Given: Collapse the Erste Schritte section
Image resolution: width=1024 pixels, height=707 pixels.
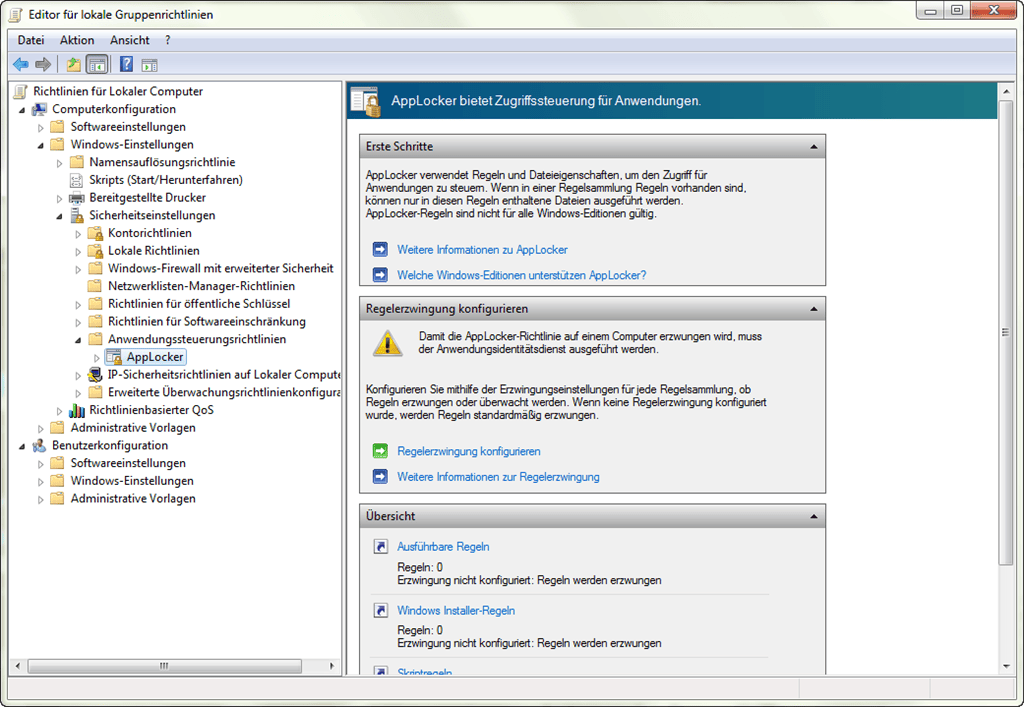Looking at the screenshot, I should (x=816, y=147).
